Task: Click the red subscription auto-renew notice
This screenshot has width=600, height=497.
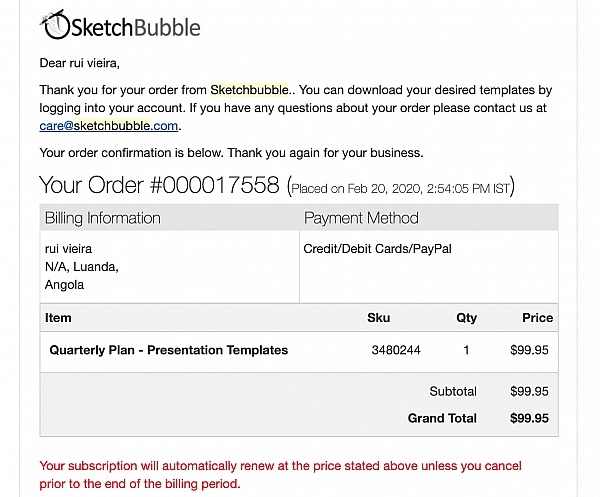Action: click(x=280, y=475)
